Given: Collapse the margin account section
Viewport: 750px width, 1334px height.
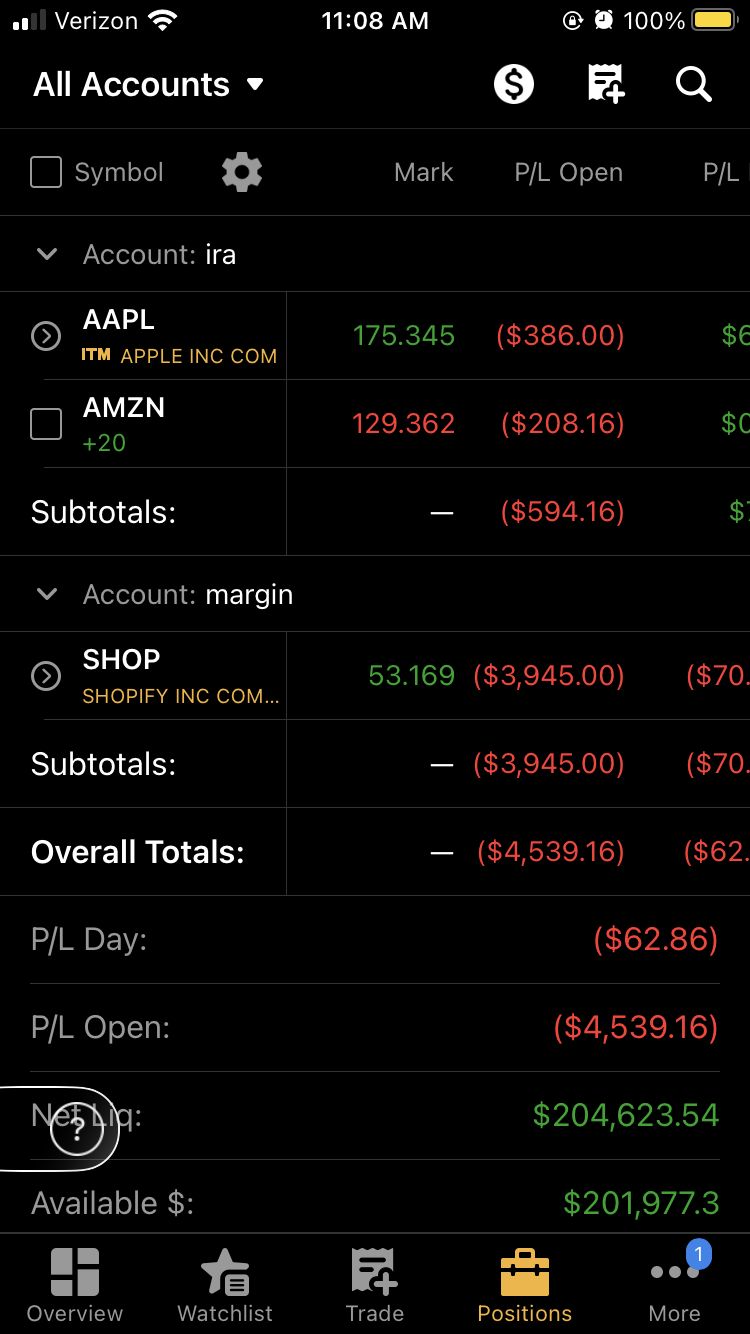Looking at the screenshot, I should click(x=46, y=594).
